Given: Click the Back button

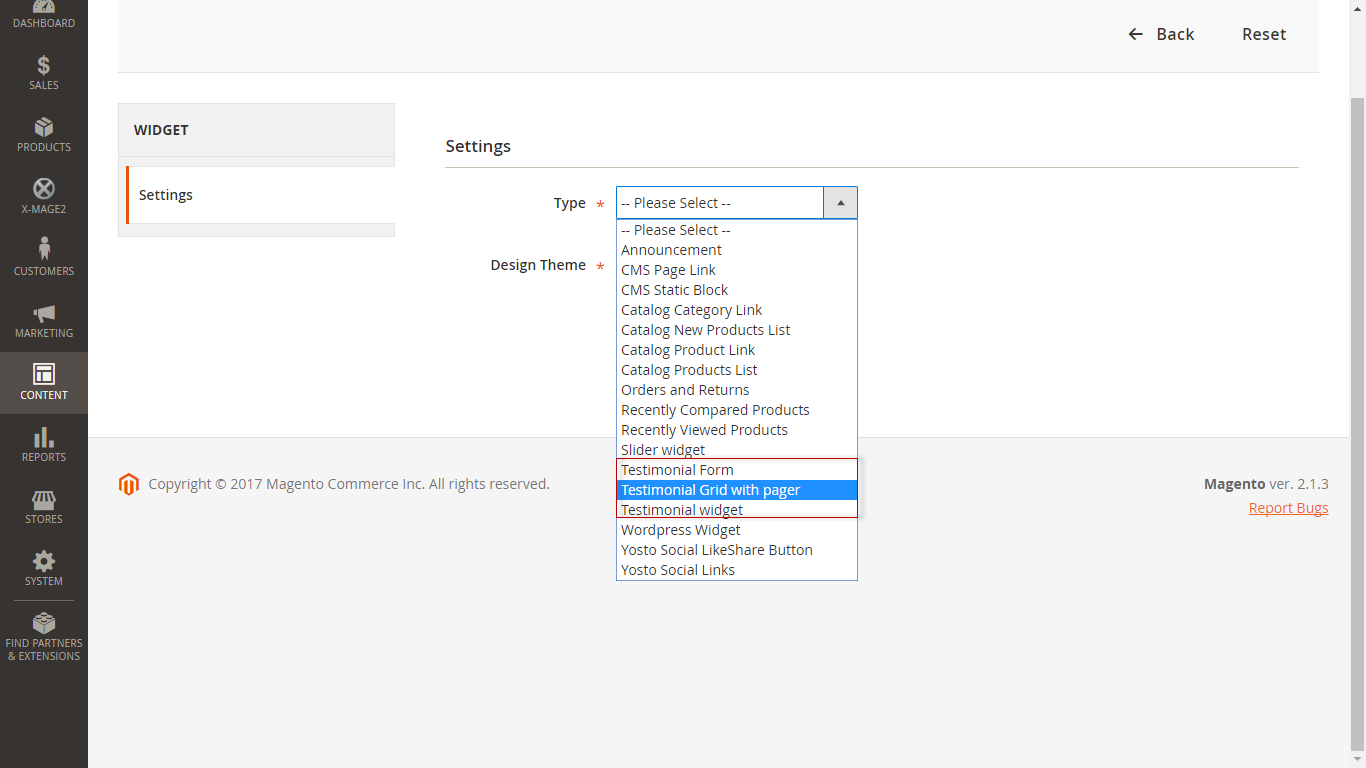Looking at the screenshot, I should 1161,34.
